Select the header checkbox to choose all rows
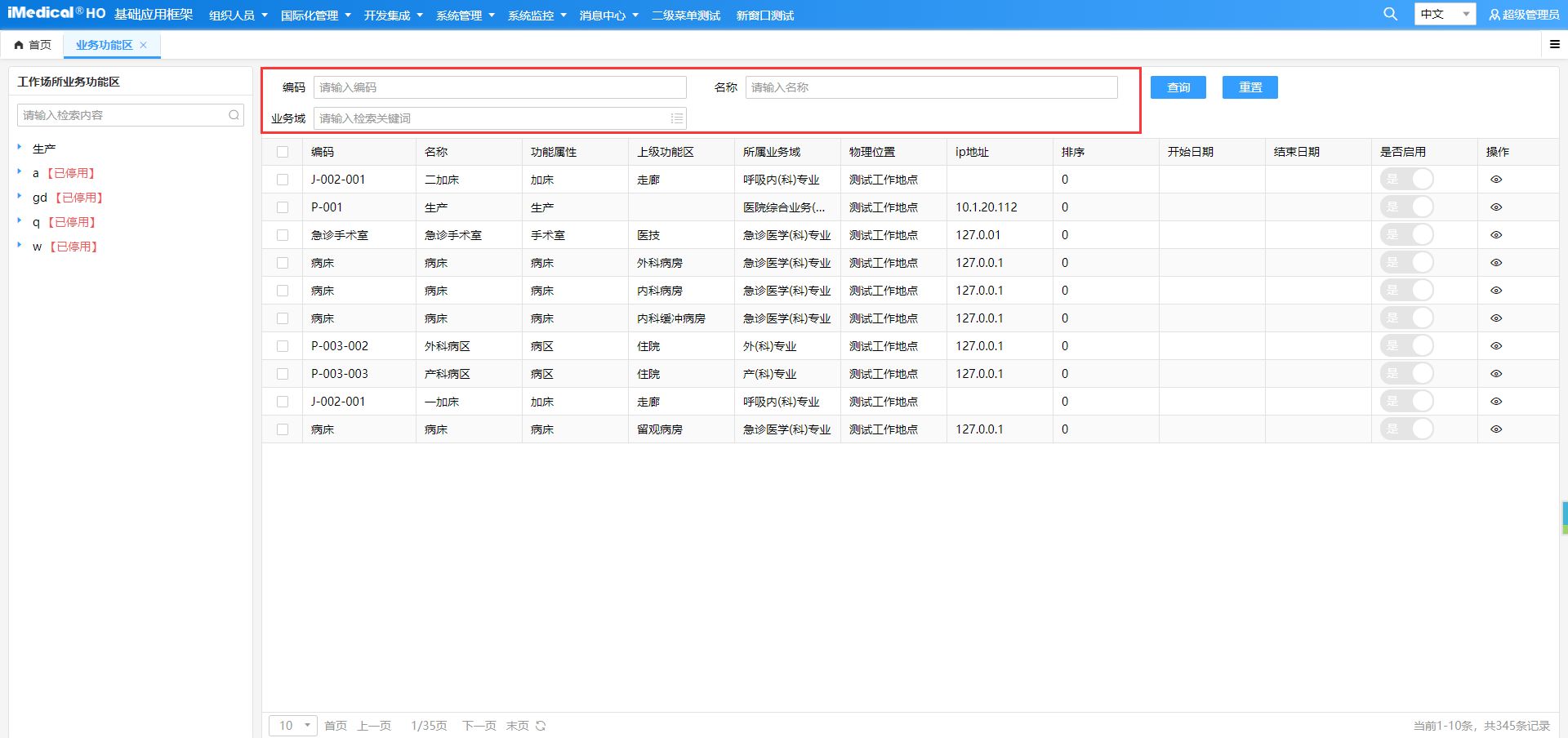The width and height of the screenshot is (1568, 738). coord(283,151)
